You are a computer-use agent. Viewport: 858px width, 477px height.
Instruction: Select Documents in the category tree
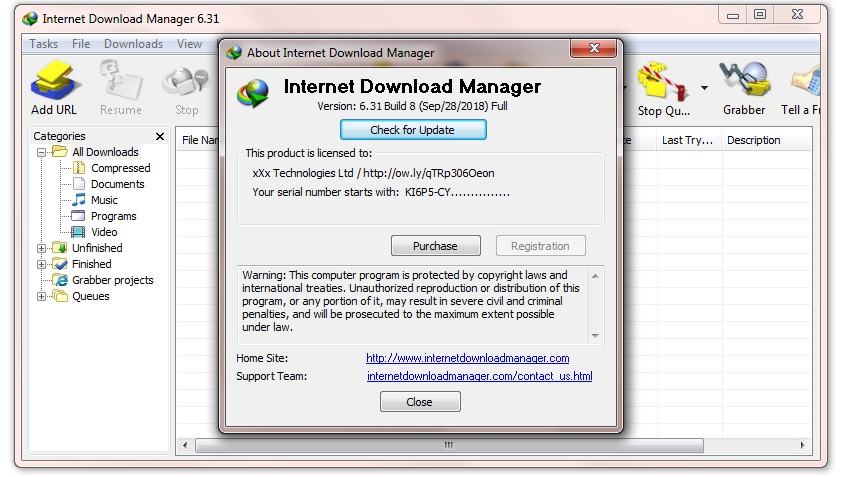[x=118, y=184]
